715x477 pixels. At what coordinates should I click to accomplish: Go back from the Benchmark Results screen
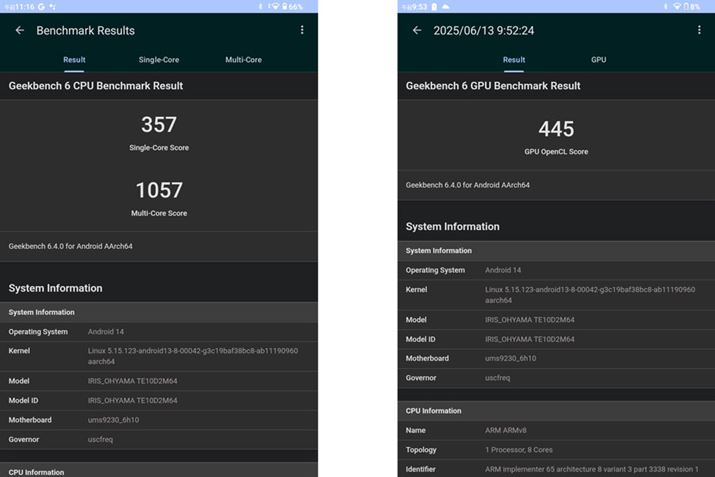20,31
